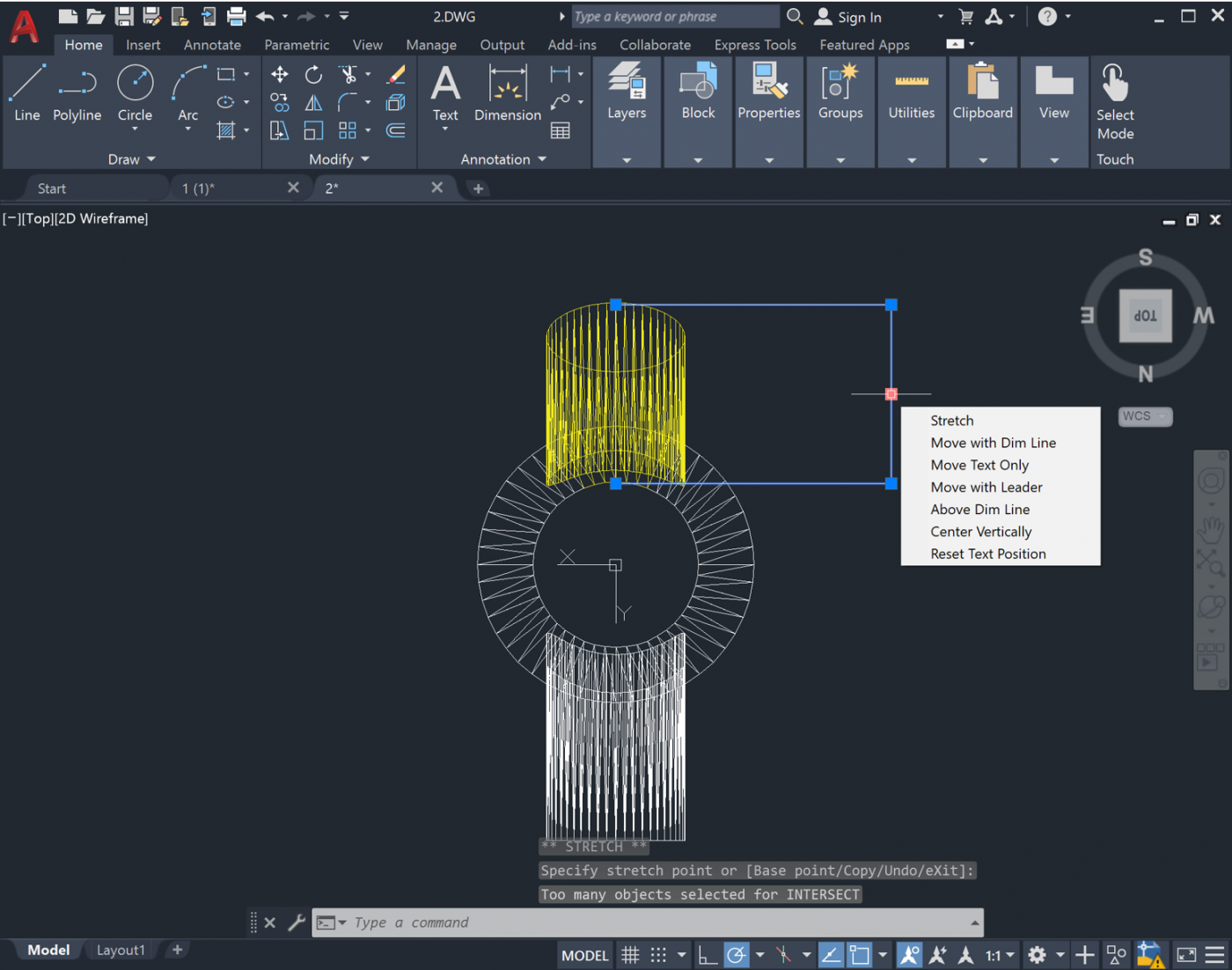Open the annotation scale 1:1 dropdown
The image size is (1232, 970).
click(1000, 955)
